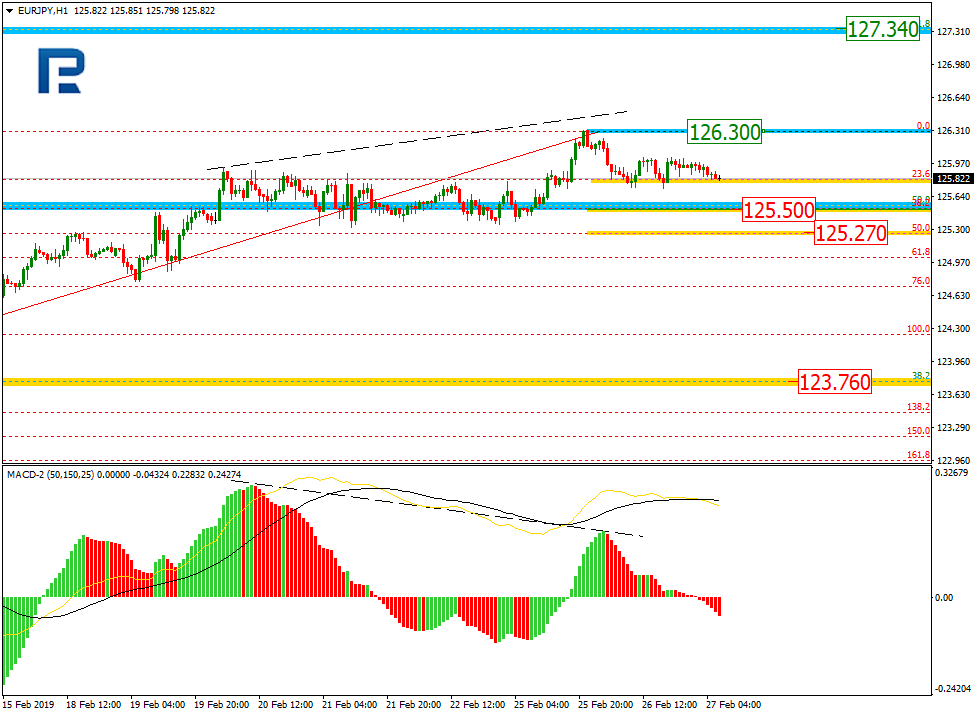
Task: Click the 22 Feb 12:00 time label
Action: (x=477, y=705)
